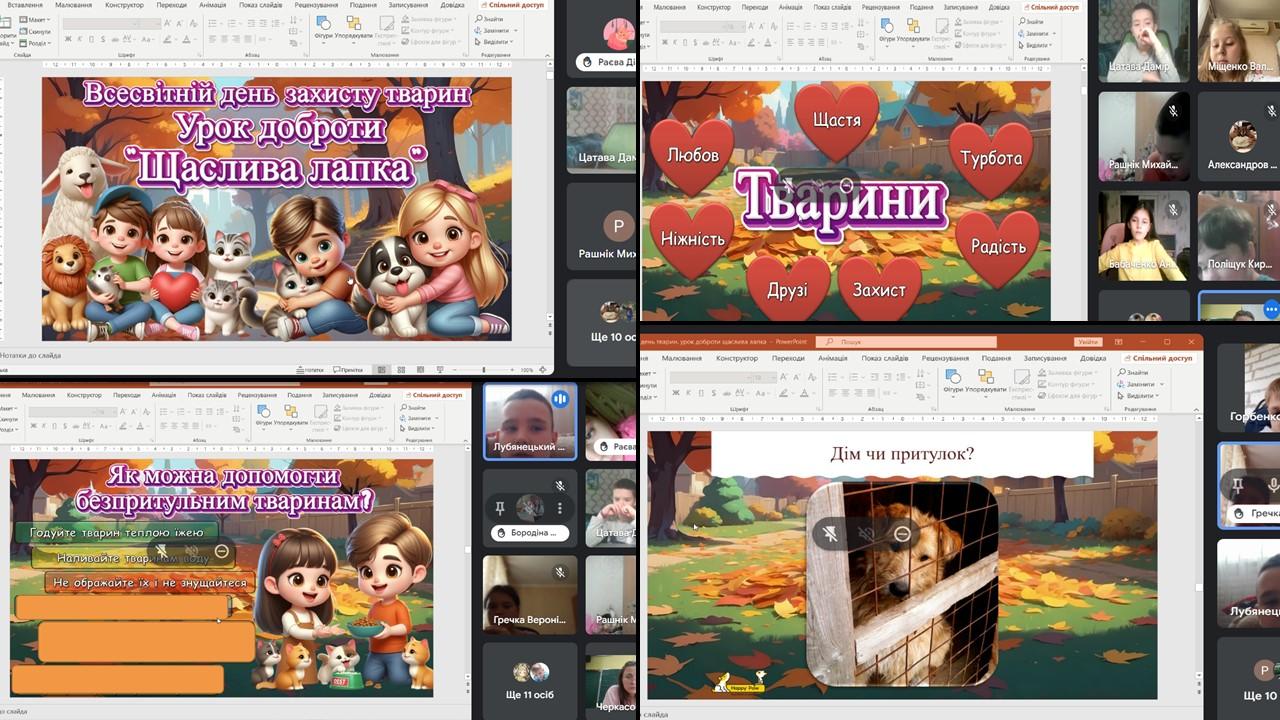Toggle Reading view in 'Щаслива лапка' status bar
Viewport: 1280px width, 720px height.
click(x=420, y=370)
